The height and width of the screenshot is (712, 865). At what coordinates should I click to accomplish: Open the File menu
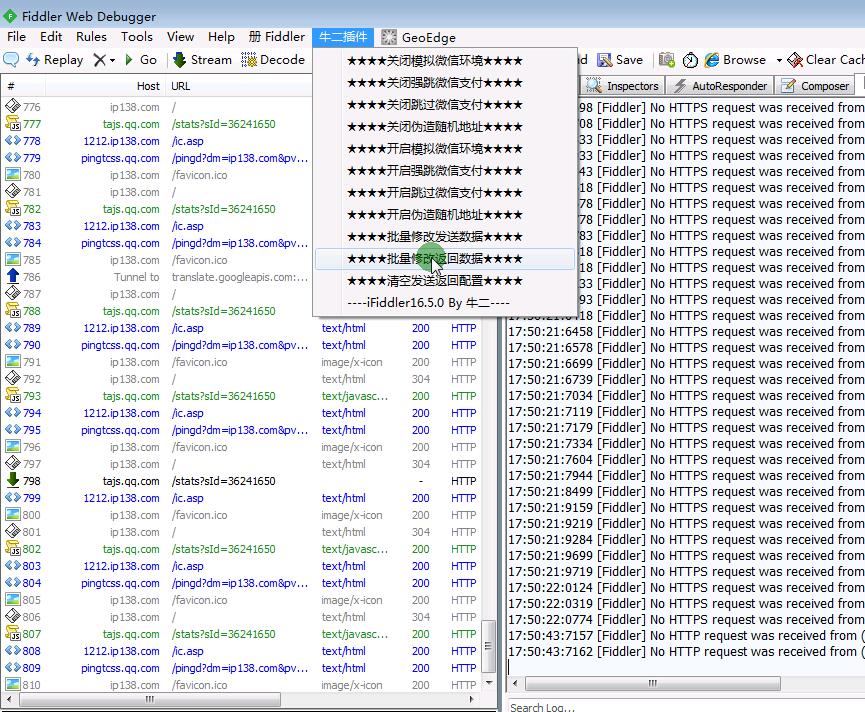tap(17, 37)
